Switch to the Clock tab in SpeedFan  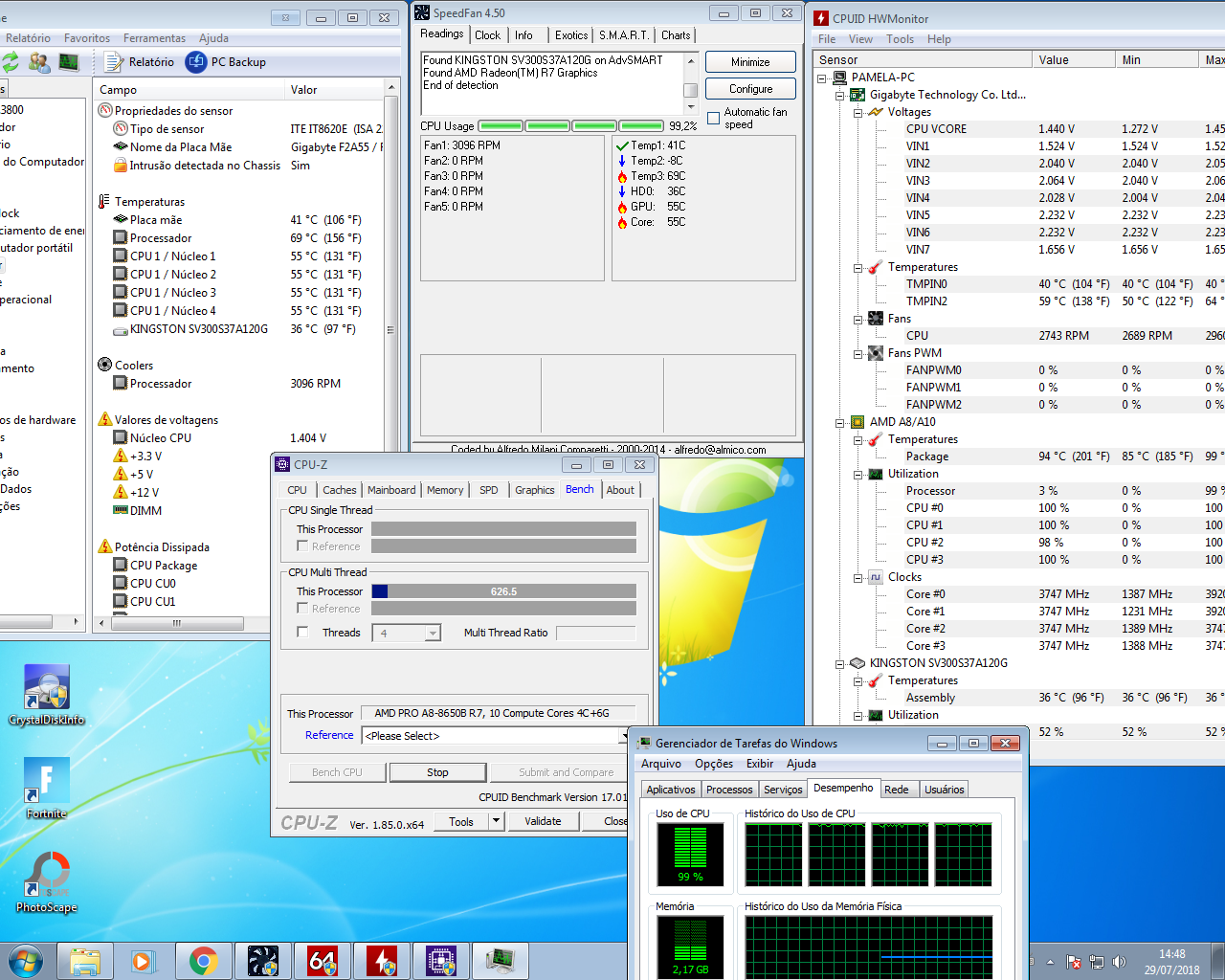pyautogui.click(x=487, y=35)
